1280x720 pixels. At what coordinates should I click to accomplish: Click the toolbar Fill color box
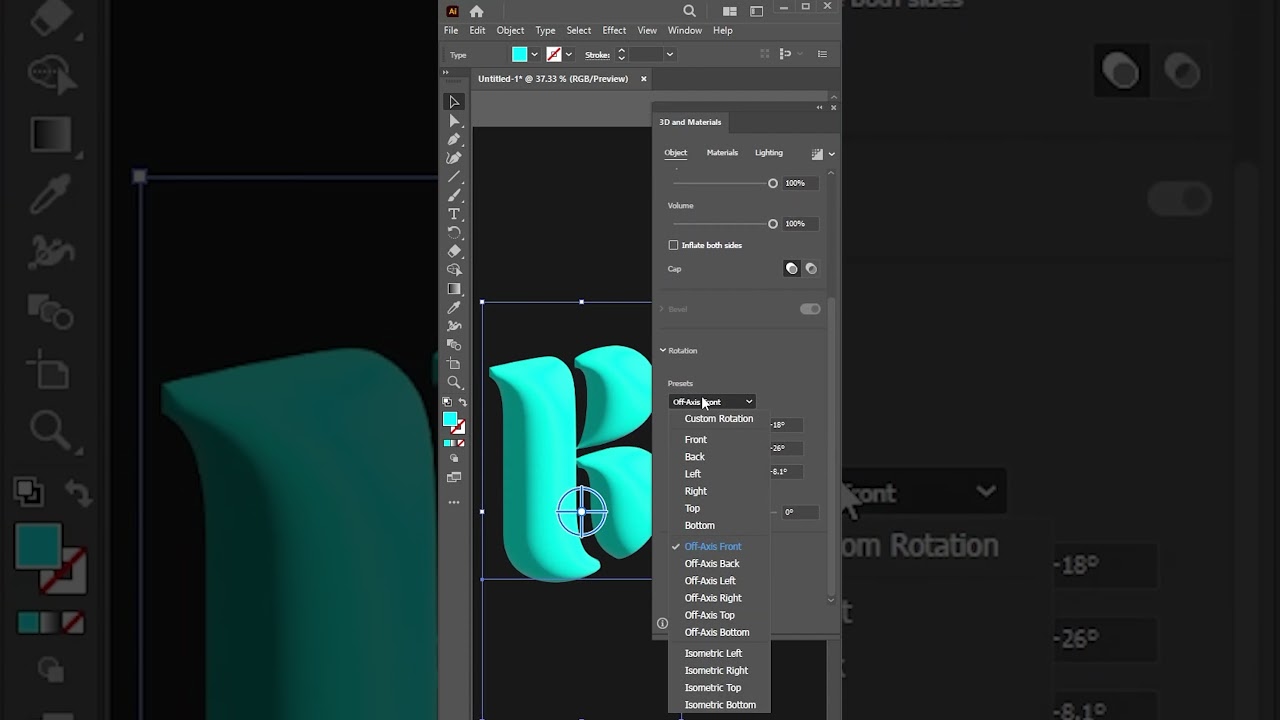450,419
